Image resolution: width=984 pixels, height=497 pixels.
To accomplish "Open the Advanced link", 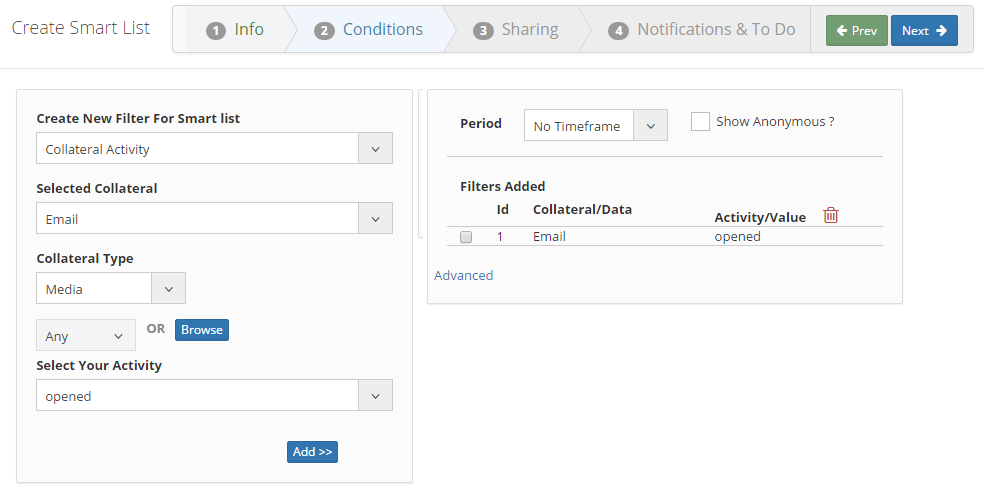I will coord(464,275).
